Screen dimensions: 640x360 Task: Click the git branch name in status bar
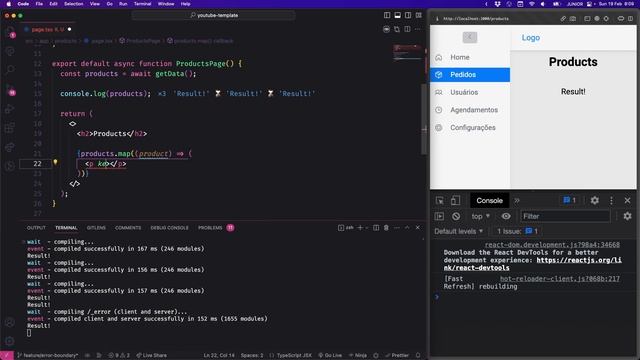click(x=47, y=356)
